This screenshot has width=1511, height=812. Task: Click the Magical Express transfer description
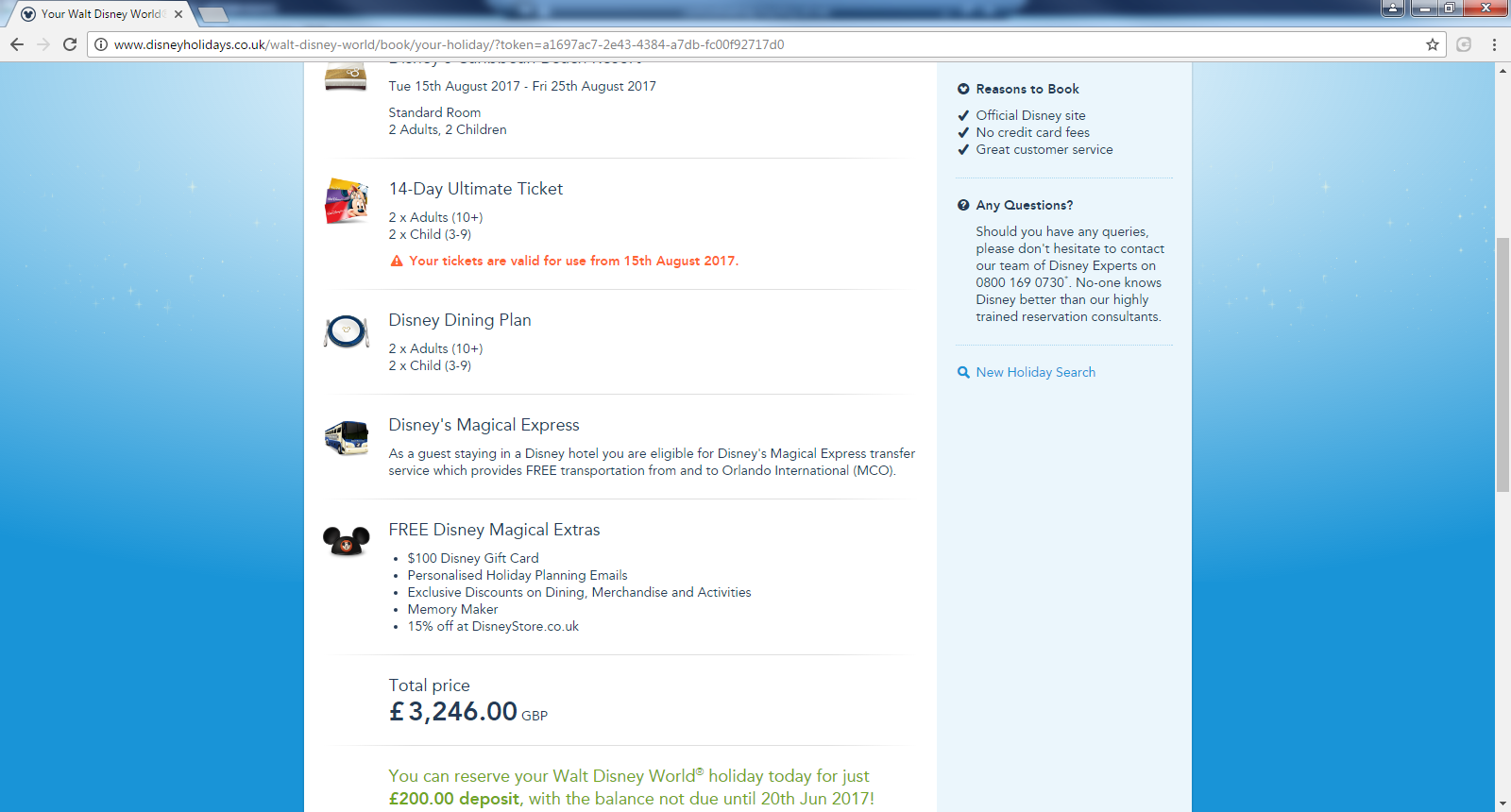click(652, 462)
